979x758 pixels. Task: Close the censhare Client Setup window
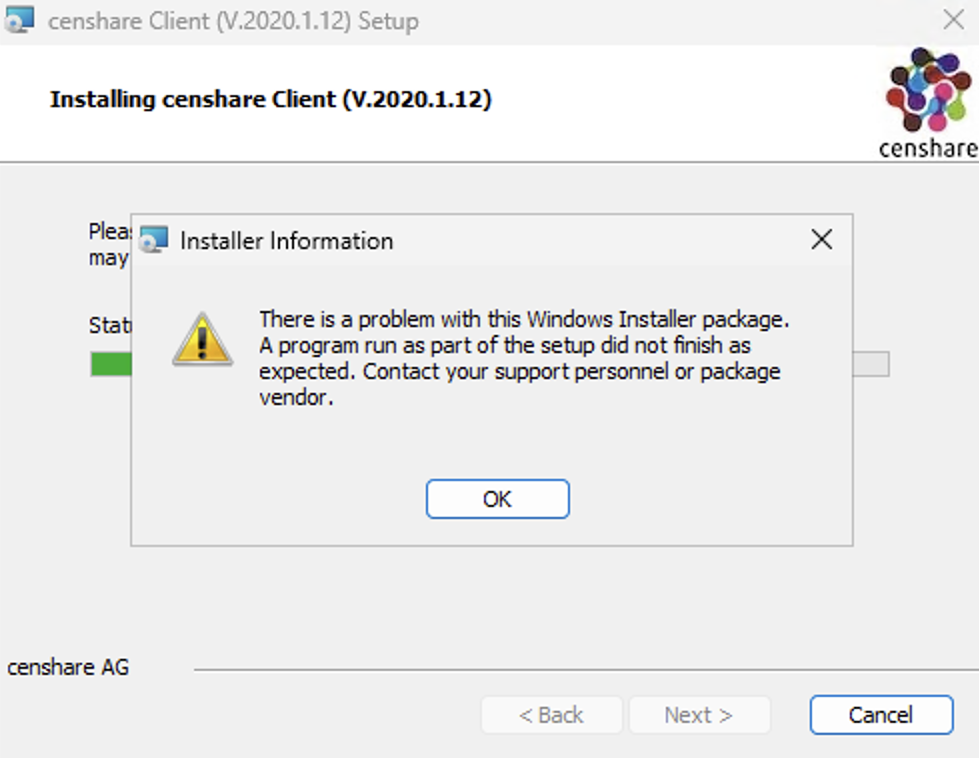pyautogui.click(x=954, y=20)
